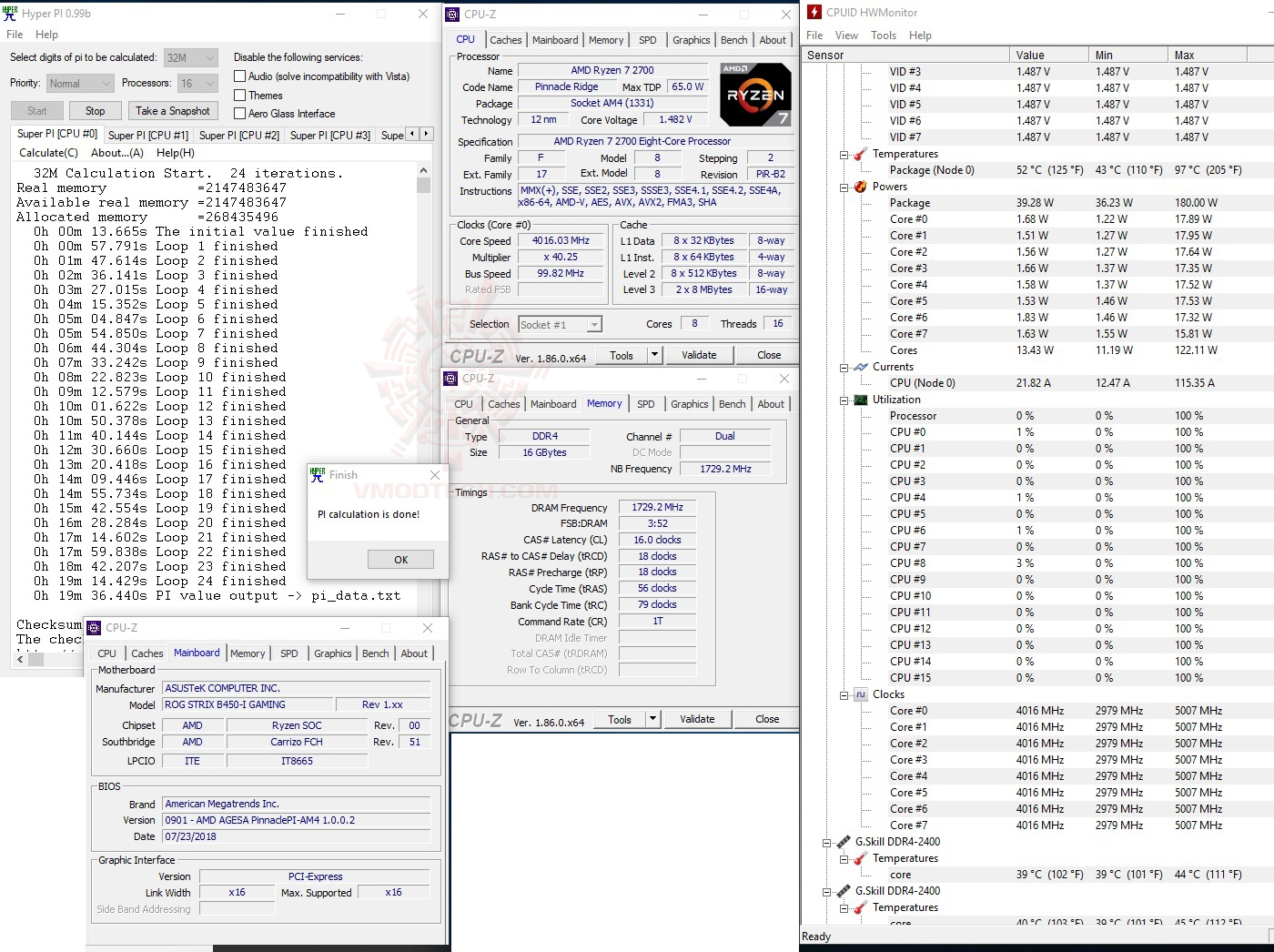The image size is (1274, 952).
Task: Open the Calculate(C) menu in Super PI
Action: [x=48, y=153]
